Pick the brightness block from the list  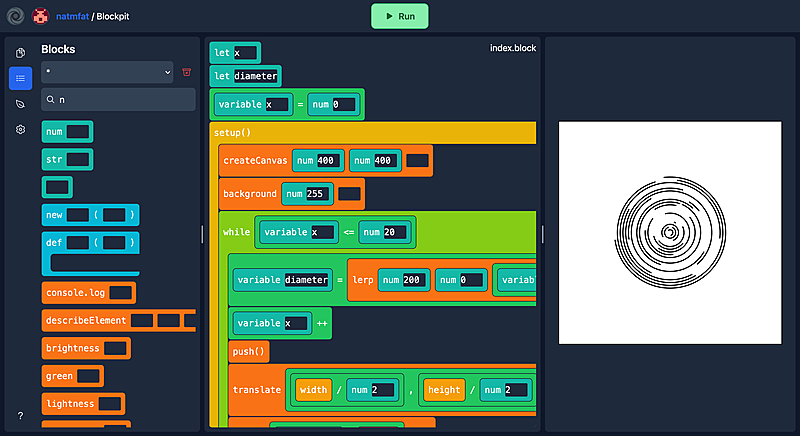tap(71, 349)
